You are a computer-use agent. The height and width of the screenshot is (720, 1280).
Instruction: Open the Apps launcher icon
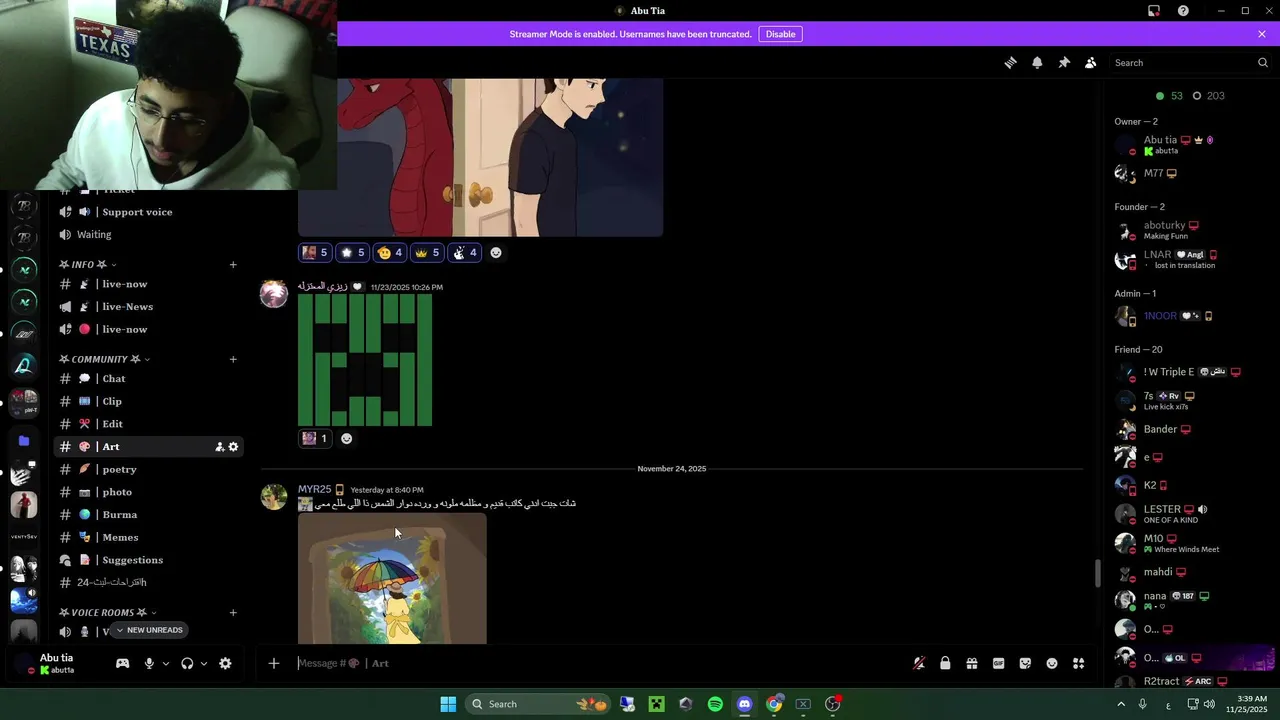(1078, 663)
